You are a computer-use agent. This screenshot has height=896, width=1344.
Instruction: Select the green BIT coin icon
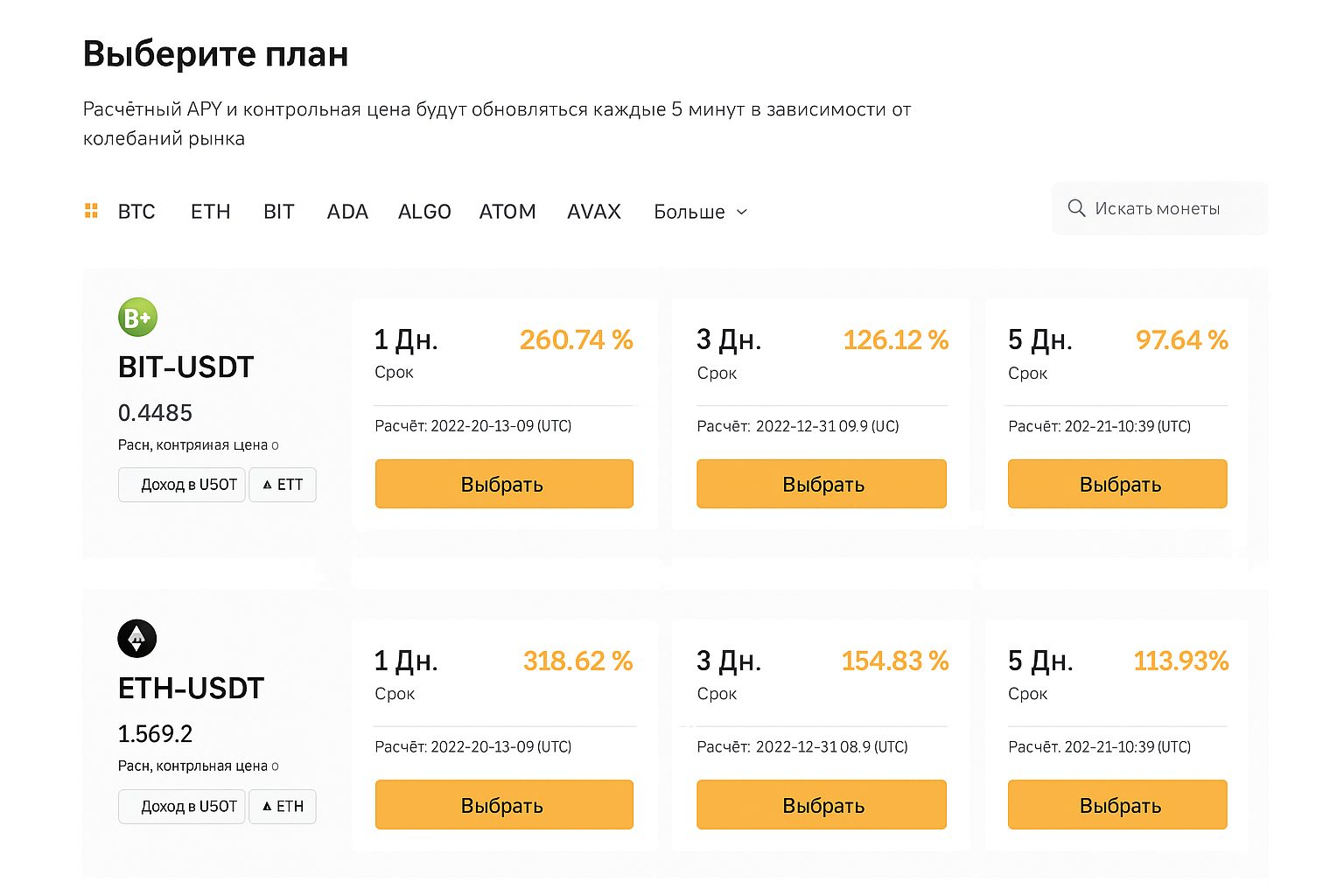[136, 318]
